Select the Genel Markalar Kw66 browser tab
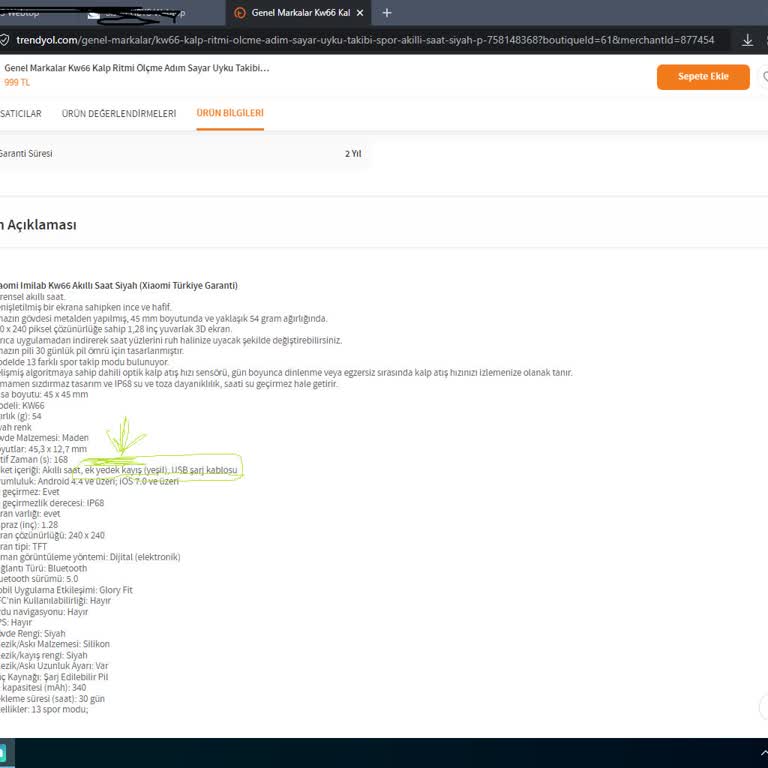The height and width of the screenshot is (768, 768). pyautogui.click(x=298, y=13)
